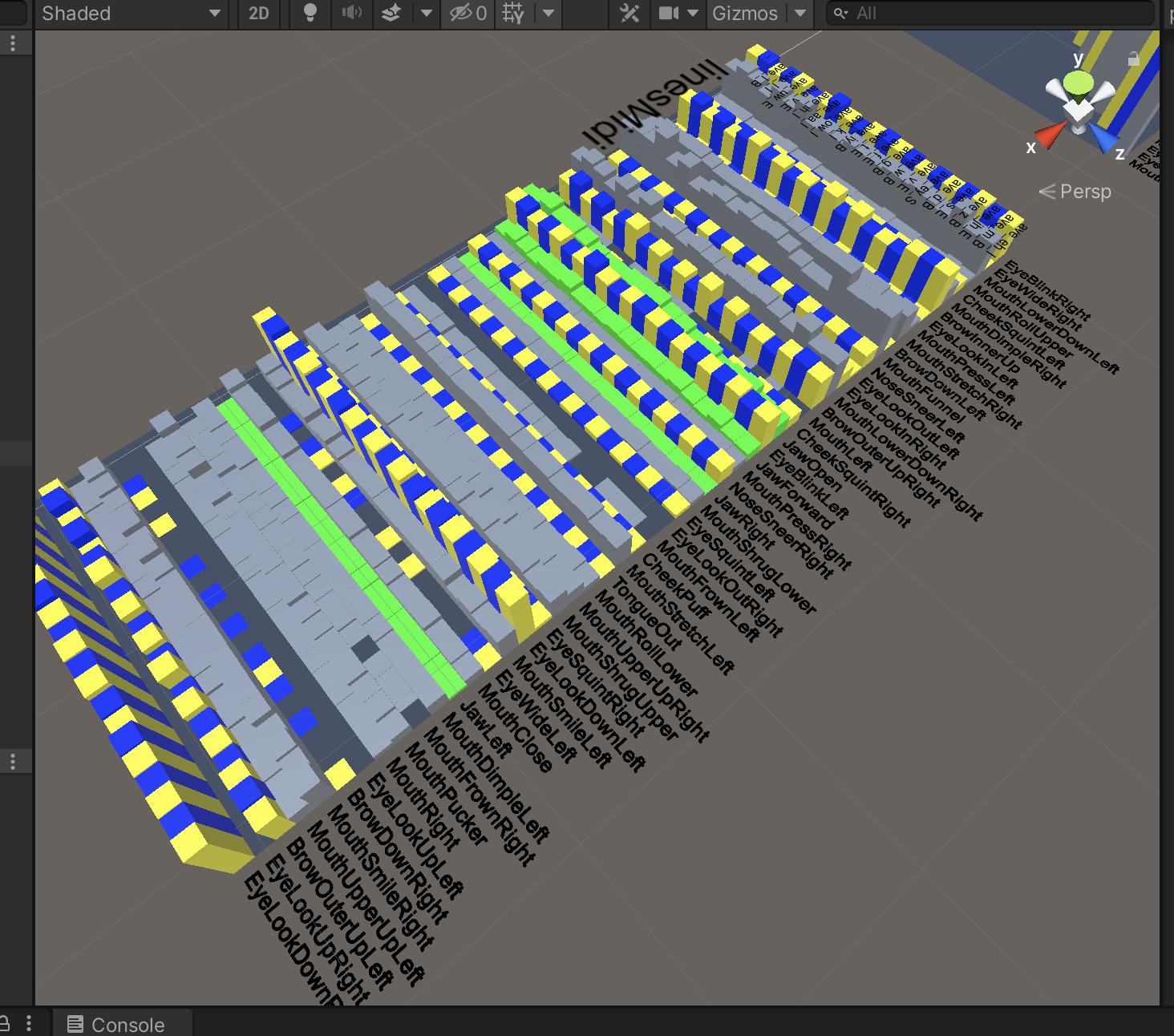The height and width of the screenshot is (1036, 1174).
Task: Toggle the gizmo rotation lock icon
Action: (1133, 59)
